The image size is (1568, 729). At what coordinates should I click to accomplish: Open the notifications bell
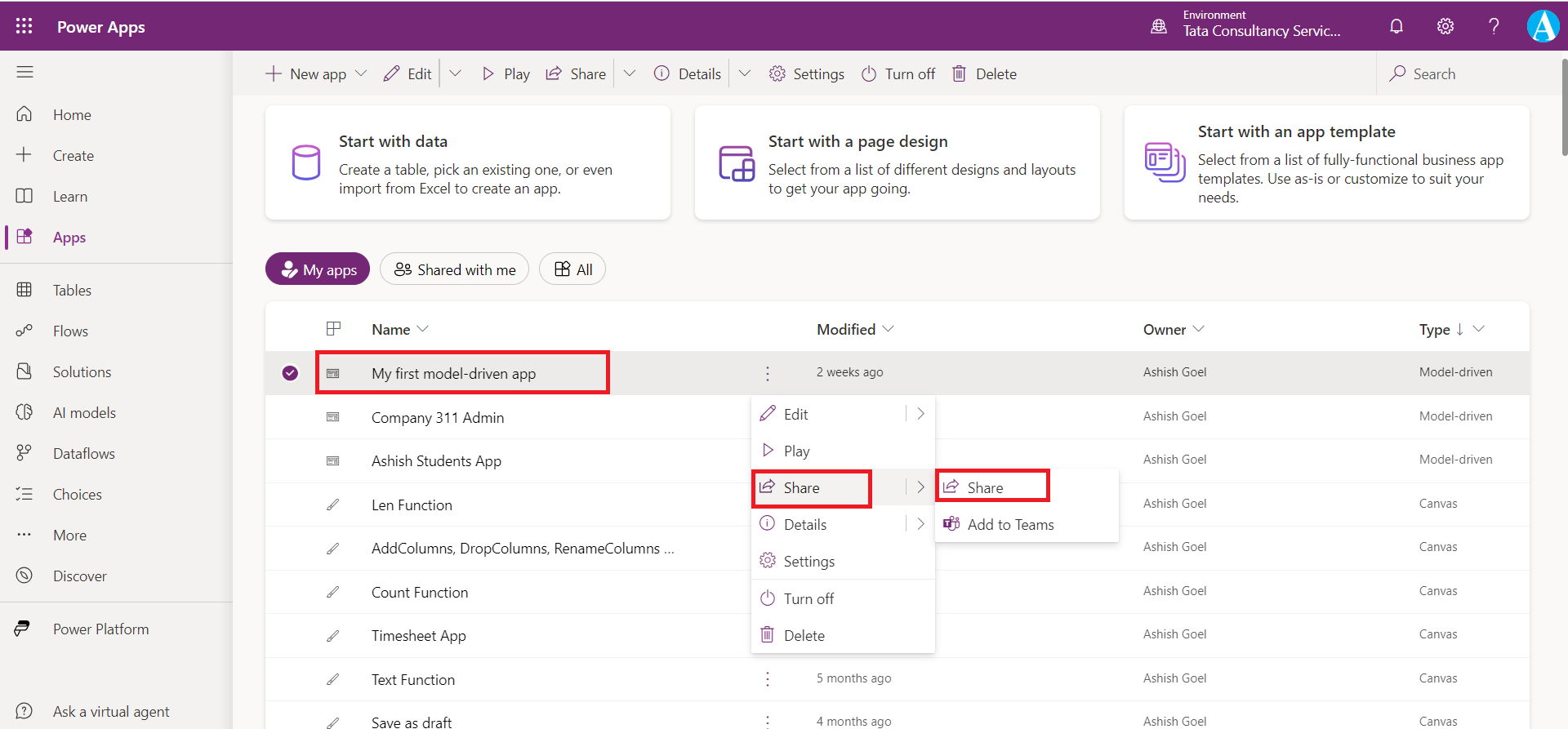pos(1396,26)
